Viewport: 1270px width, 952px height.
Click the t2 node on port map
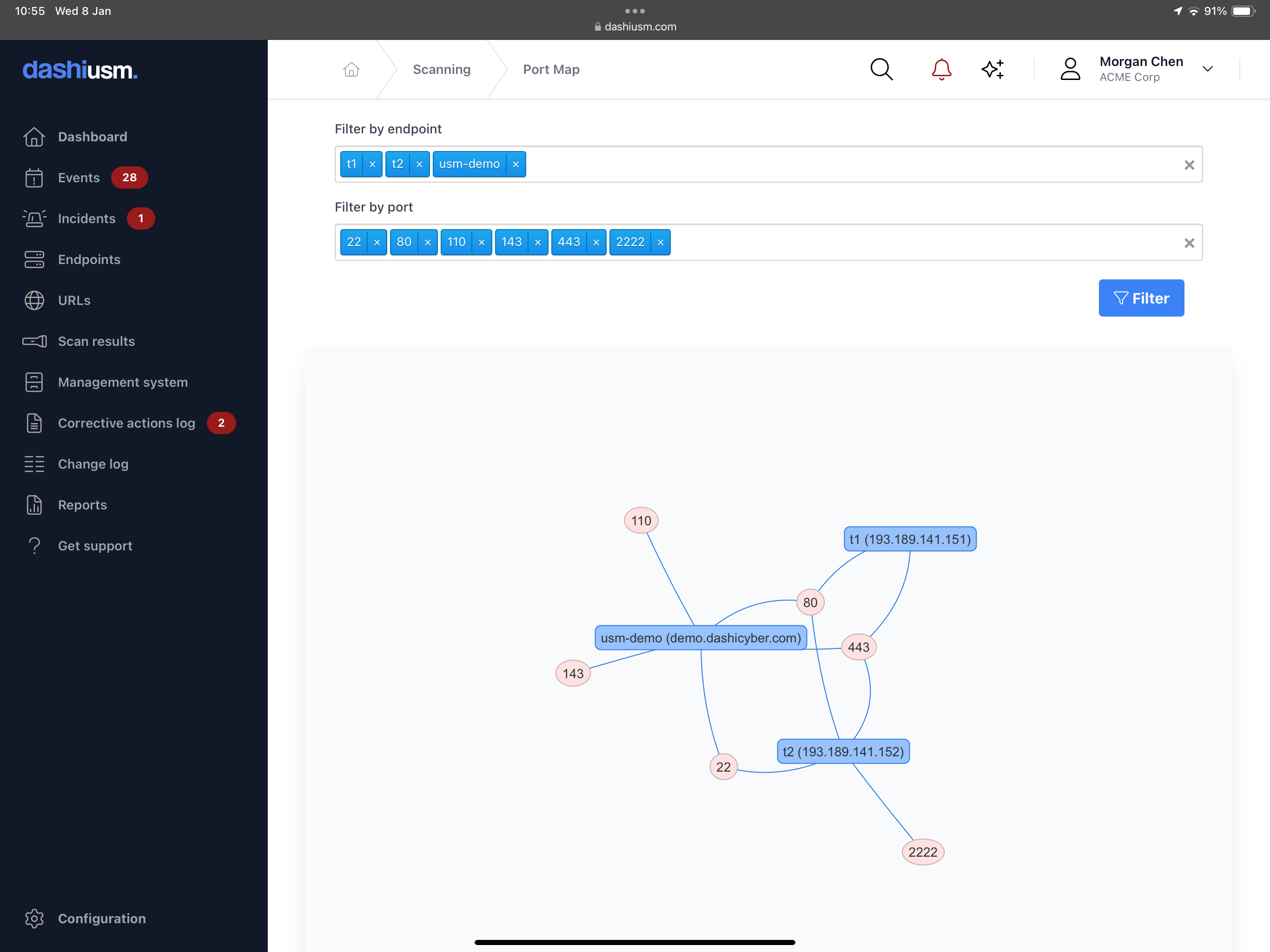(843, 751)
